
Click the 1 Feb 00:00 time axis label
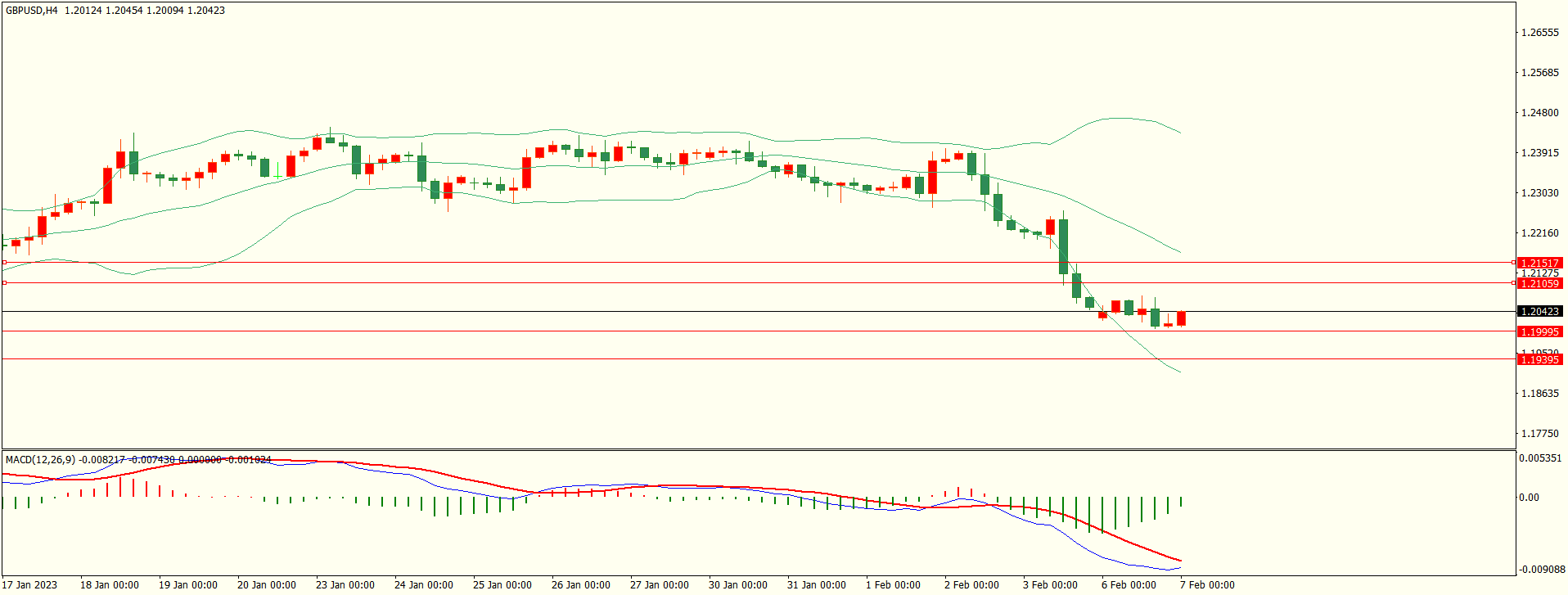coord(893,584)
